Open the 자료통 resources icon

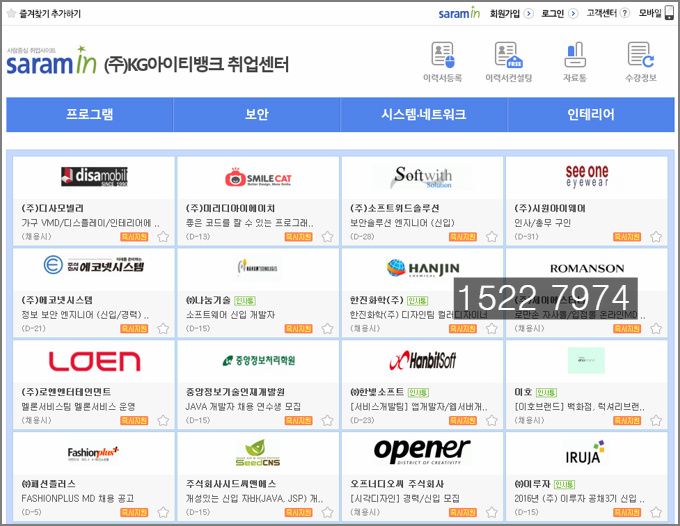(x=575, y=55)
